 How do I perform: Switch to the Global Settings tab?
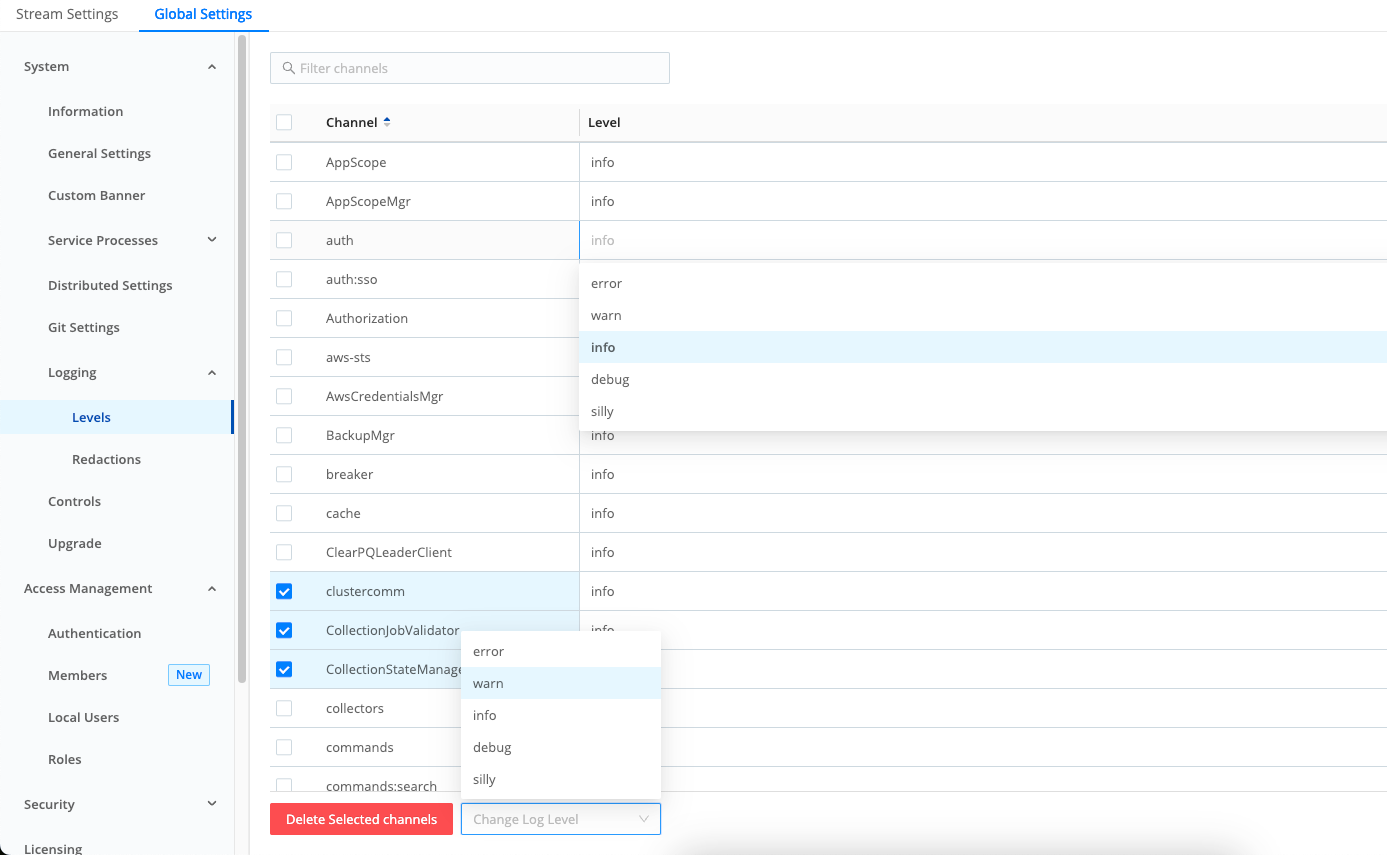pyautogui.click(x=203, y=14)
